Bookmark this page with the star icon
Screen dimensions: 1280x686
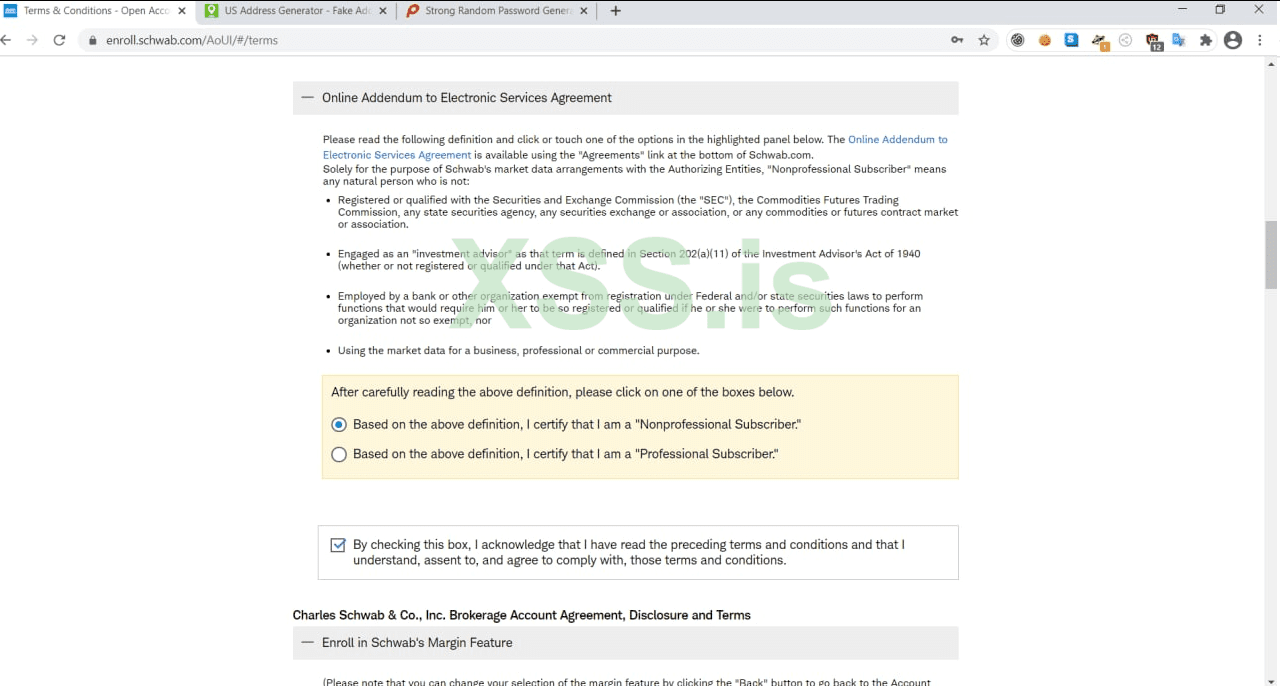pos(984,40)
